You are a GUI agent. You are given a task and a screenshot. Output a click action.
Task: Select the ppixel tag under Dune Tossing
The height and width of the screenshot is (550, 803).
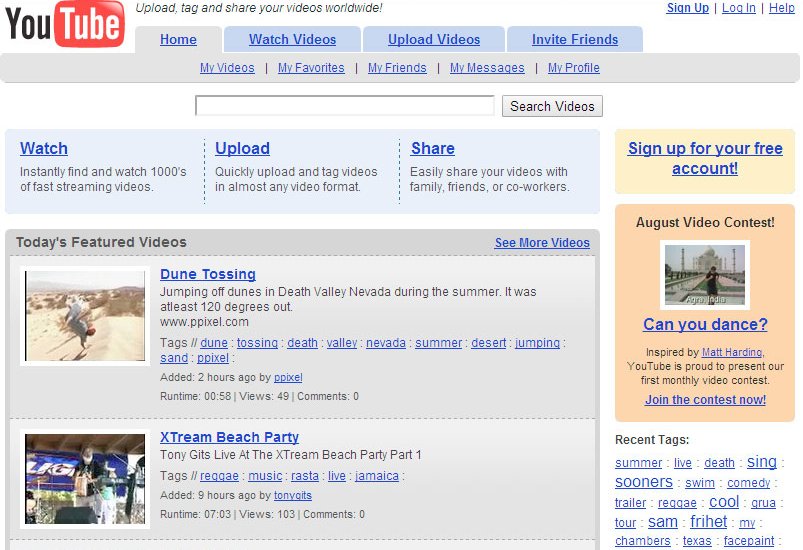[213, 358]
